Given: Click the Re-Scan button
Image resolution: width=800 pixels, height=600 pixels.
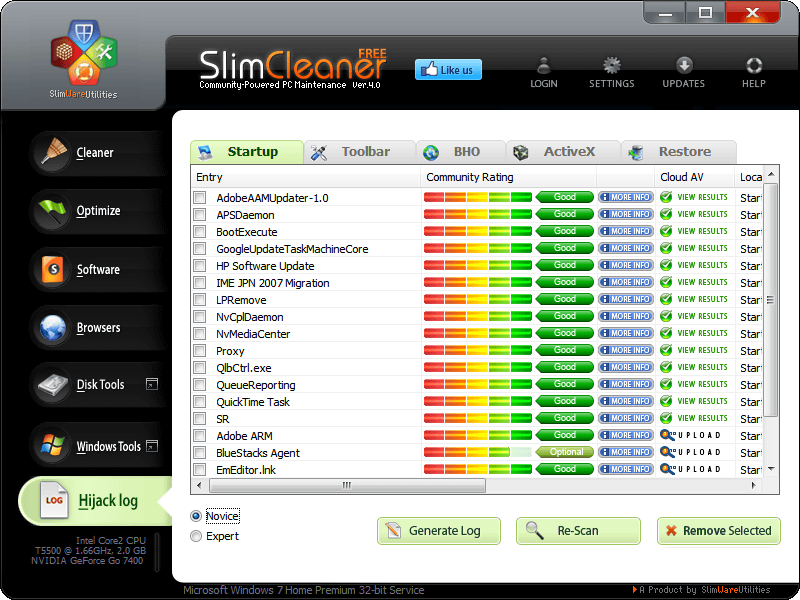Looking at the screenshot, I should [x=578, y=531].
